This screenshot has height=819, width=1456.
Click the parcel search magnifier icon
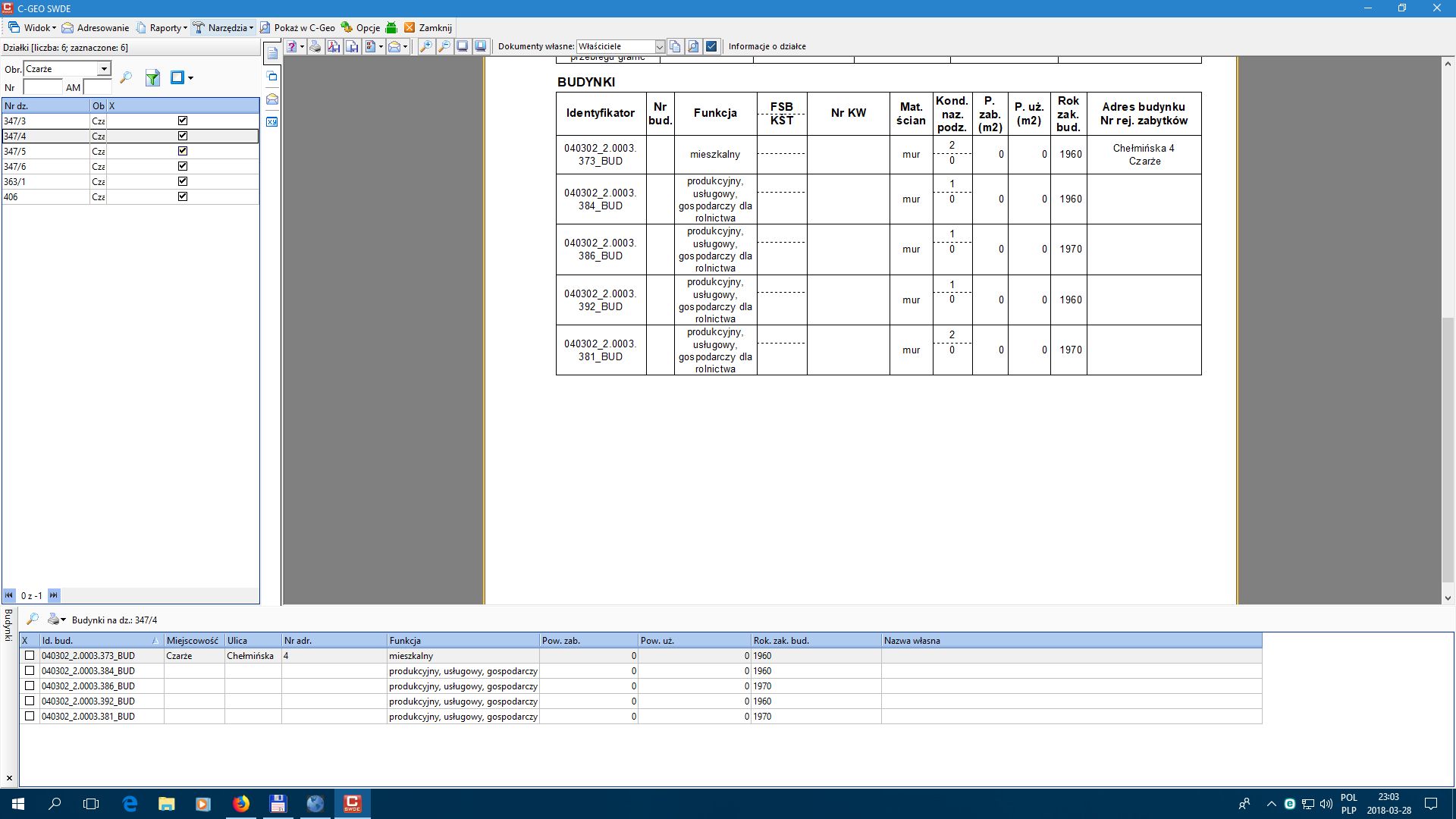[126, 77]
